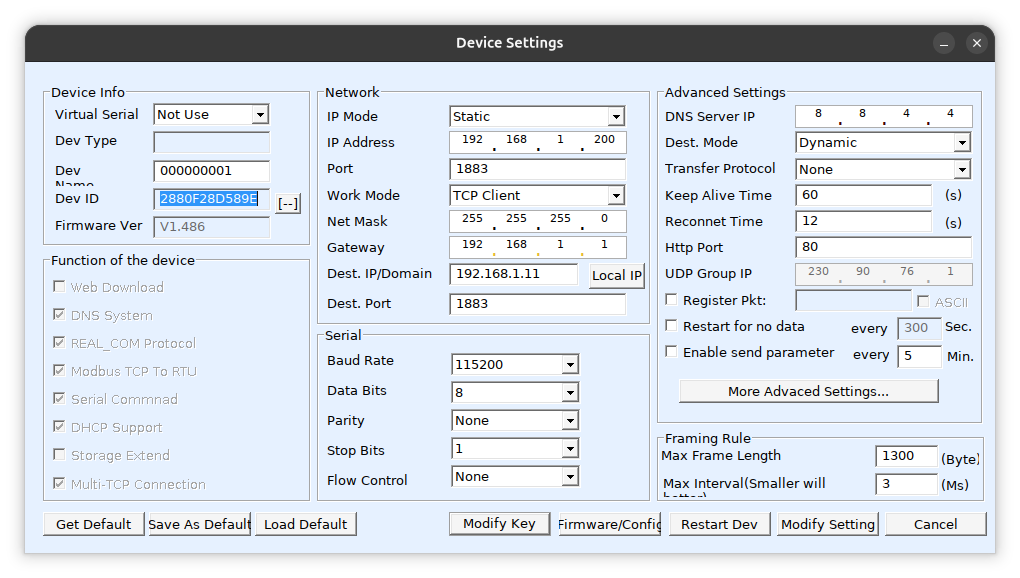Click the Max Interval field

click(x=906, y=484)
